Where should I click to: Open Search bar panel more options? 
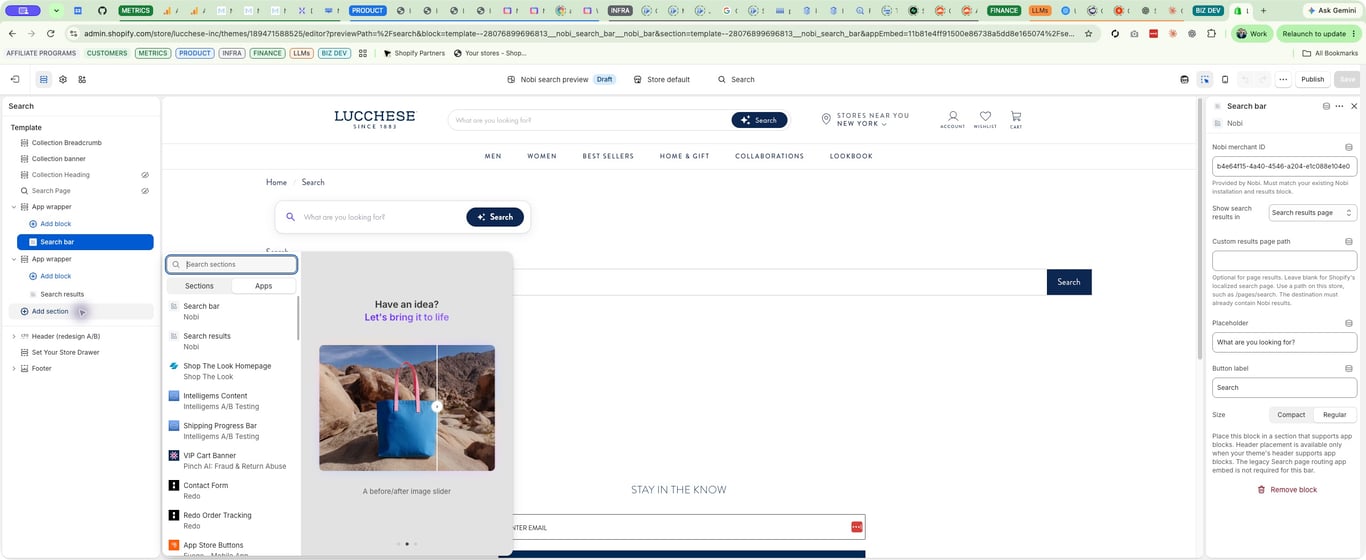pos(1339,106)
